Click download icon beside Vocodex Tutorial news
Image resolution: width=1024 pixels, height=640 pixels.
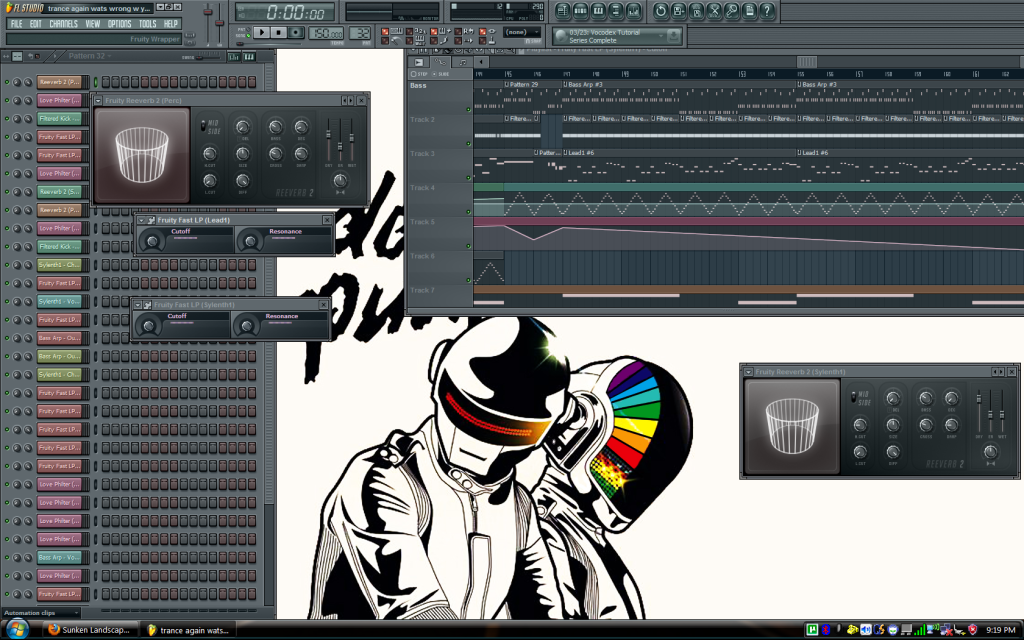[673, 35]
